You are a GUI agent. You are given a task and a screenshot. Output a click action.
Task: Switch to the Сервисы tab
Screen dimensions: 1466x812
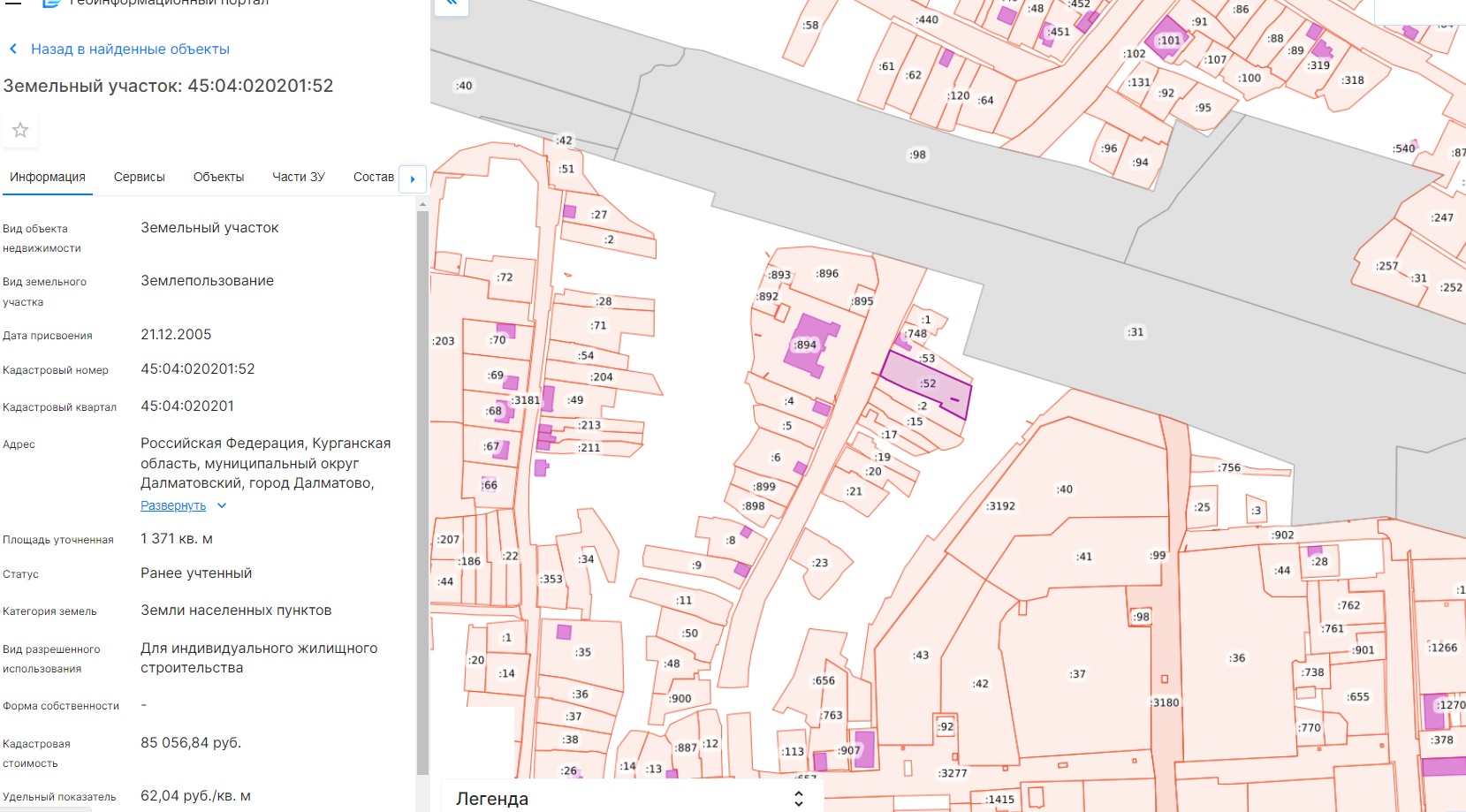point(140,177)
